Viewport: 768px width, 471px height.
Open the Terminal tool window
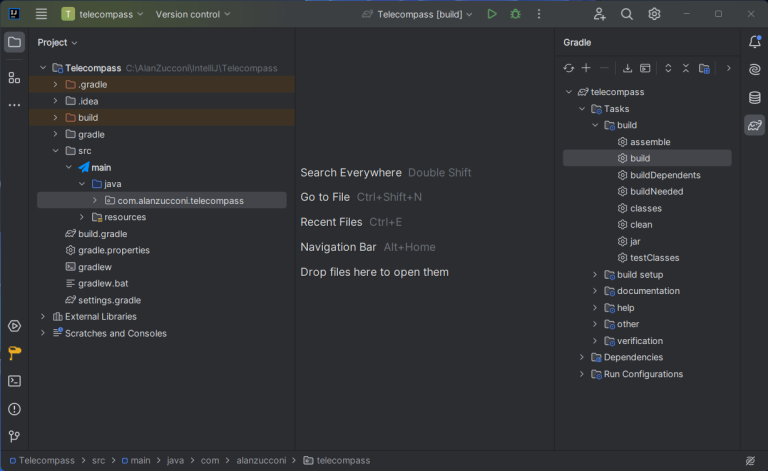(14, 381)
